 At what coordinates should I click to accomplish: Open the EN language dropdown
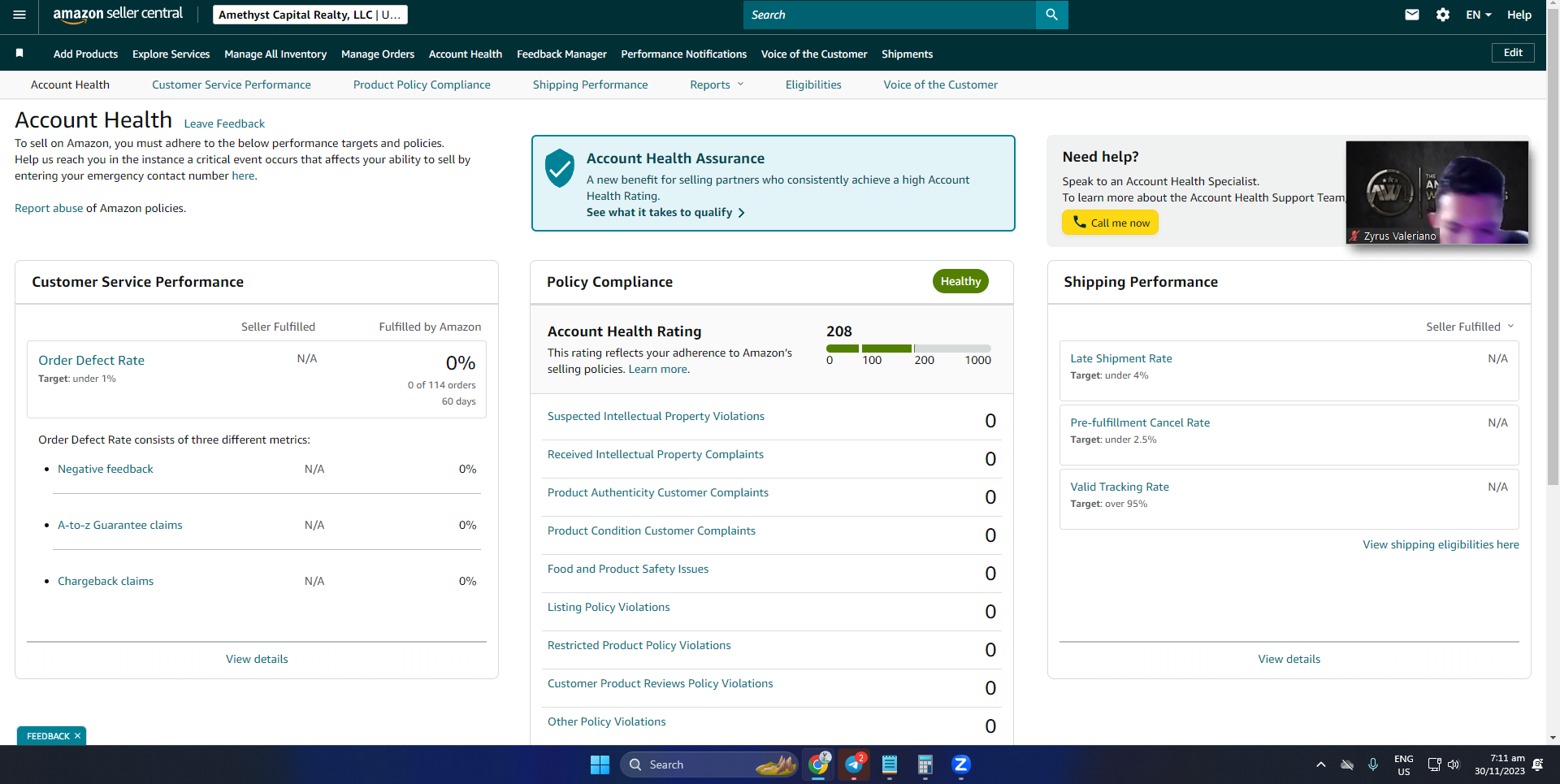(x=1479, y=15)
